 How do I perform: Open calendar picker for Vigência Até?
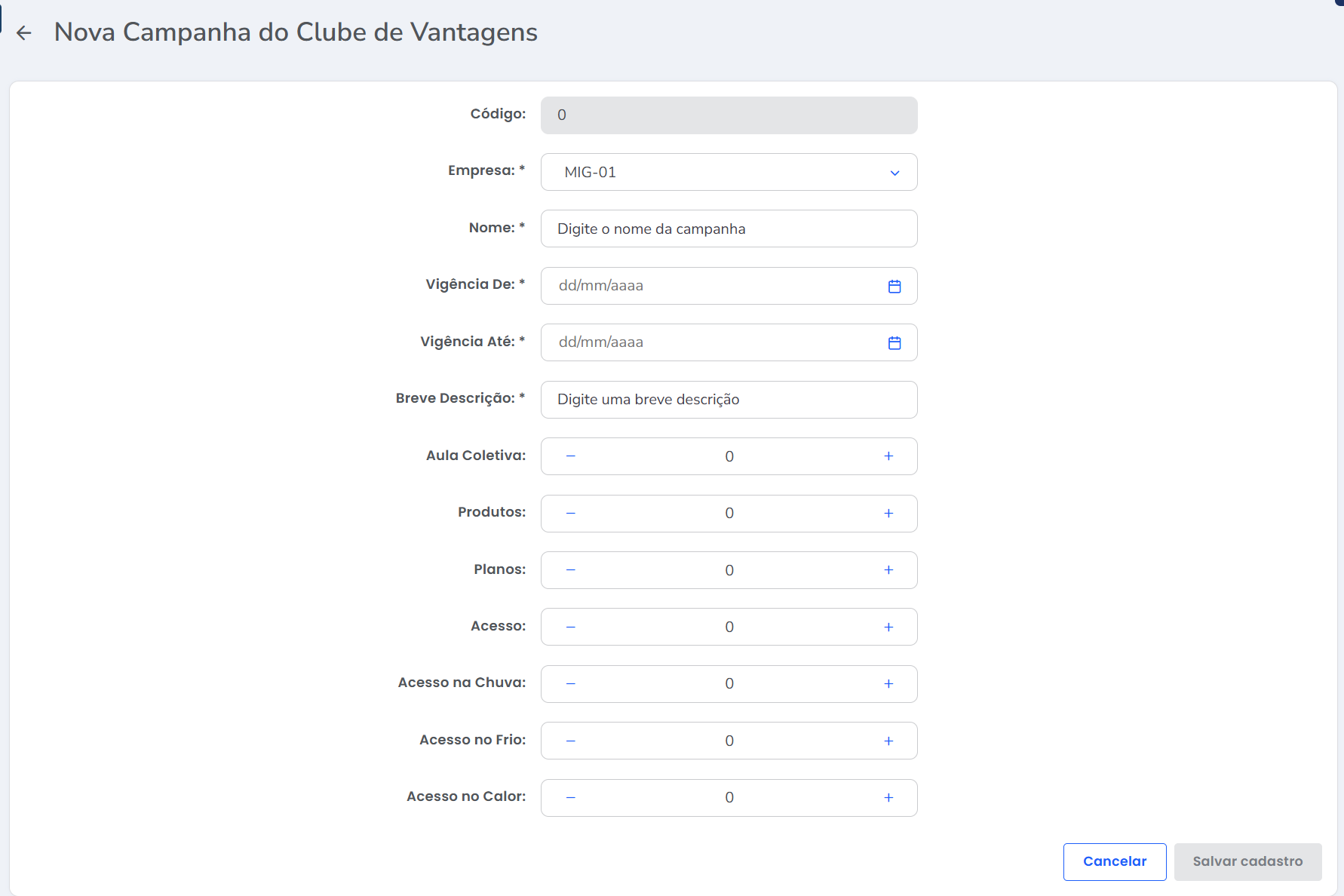click(894, 342)
